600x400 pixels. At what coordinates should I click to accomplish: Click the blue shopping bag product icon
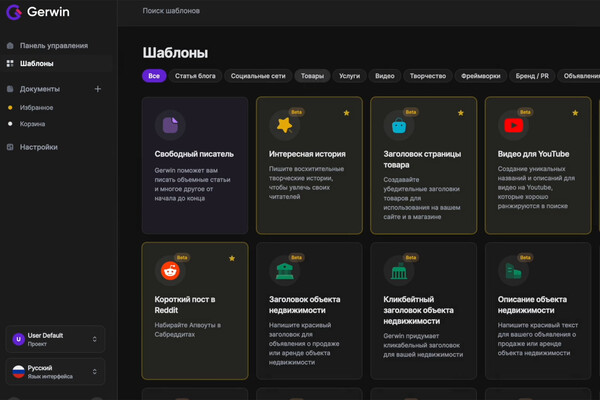[398, 125]
